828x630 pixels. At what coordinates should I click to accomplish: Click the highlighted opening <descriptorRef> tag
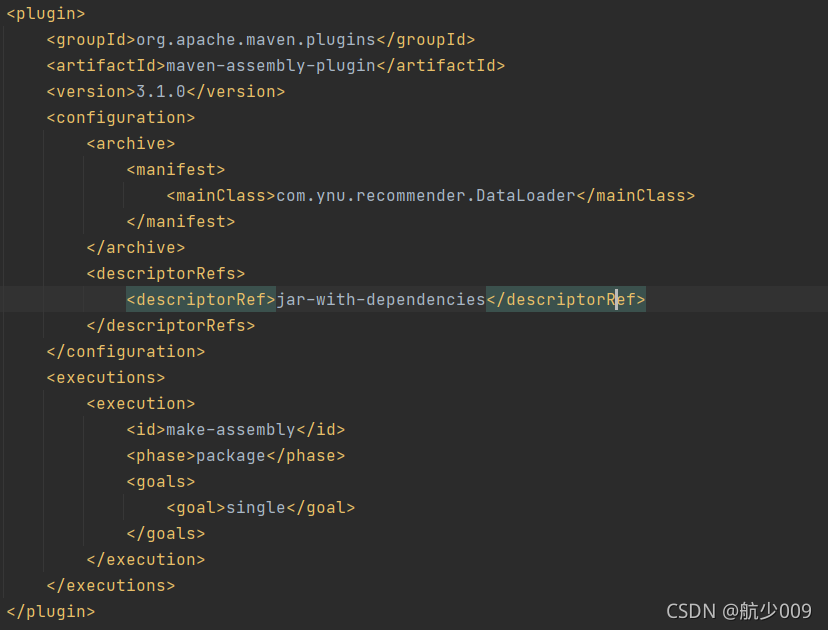pyautogui.click(x=201, y=299)
